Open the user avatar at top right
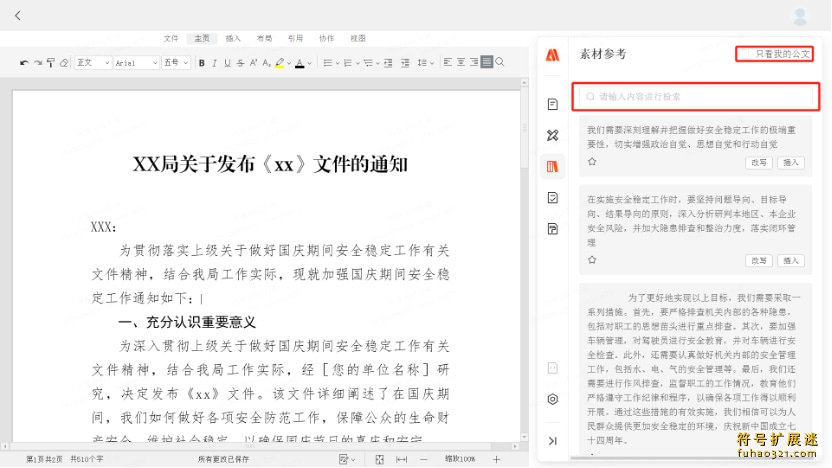This screenshot has height=468, width=832. [800, 16]
